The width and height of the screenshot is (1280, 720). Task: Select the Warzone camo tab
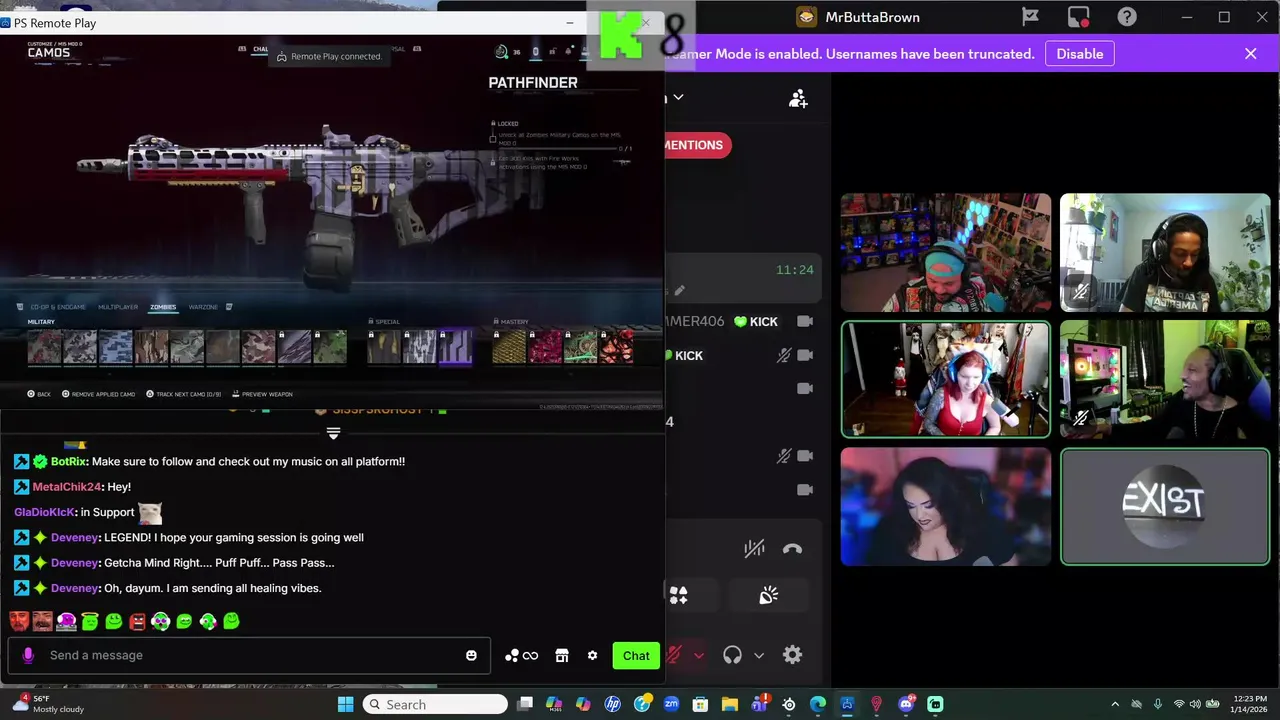tap(203, 307)
